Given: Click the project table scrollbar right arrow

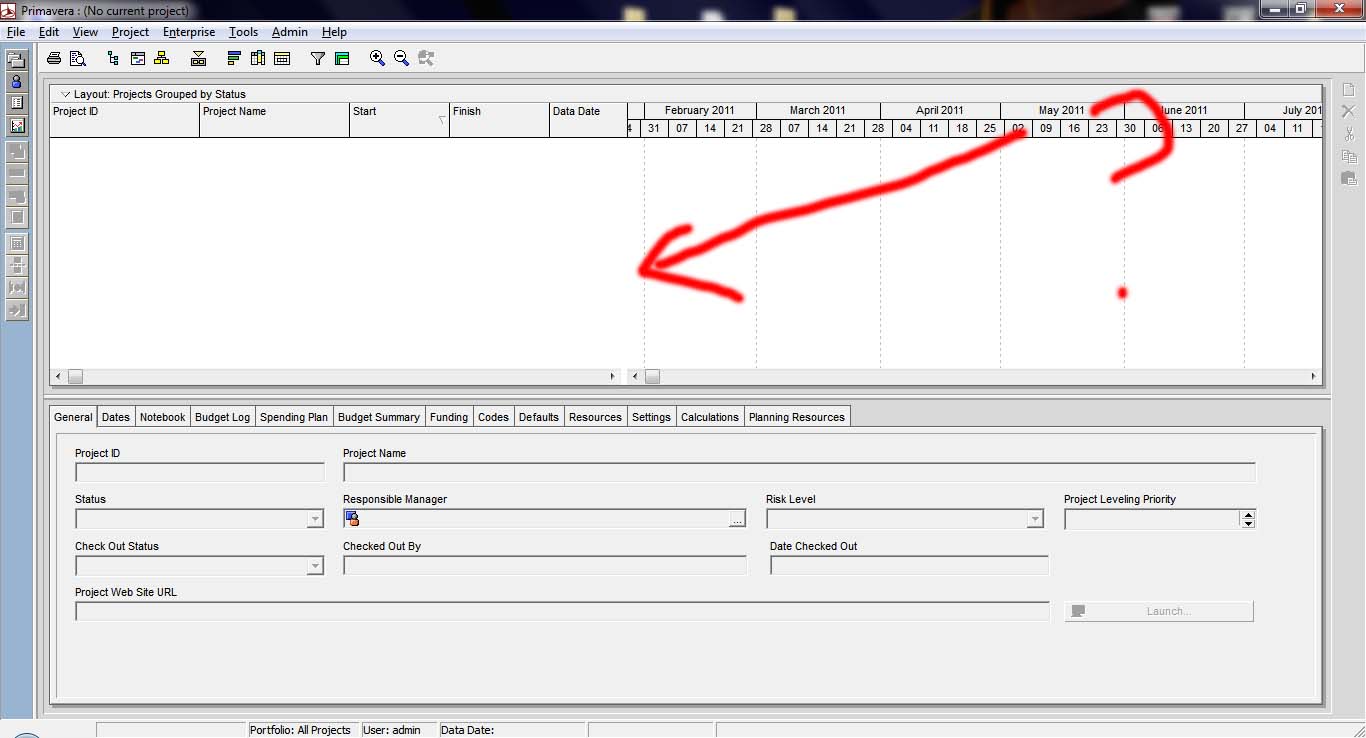Looking at the screenshot, I should [x=613, y=377].
